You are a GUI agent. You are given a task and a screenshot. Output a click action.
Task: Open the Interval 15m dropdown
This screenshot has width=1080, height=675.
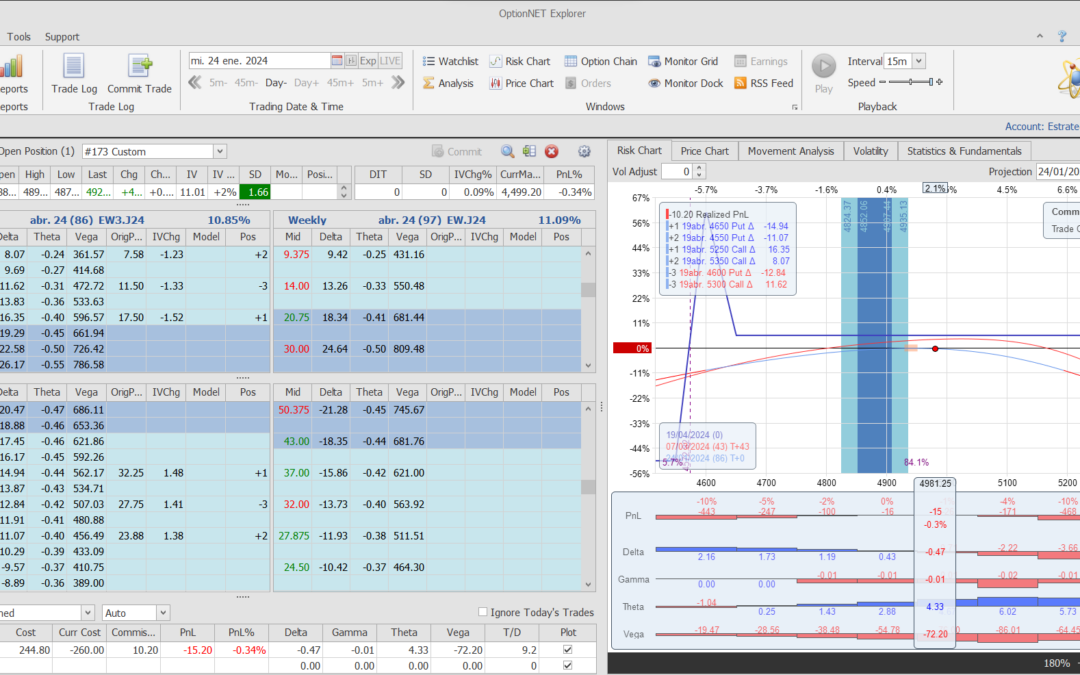pos(918,61)
